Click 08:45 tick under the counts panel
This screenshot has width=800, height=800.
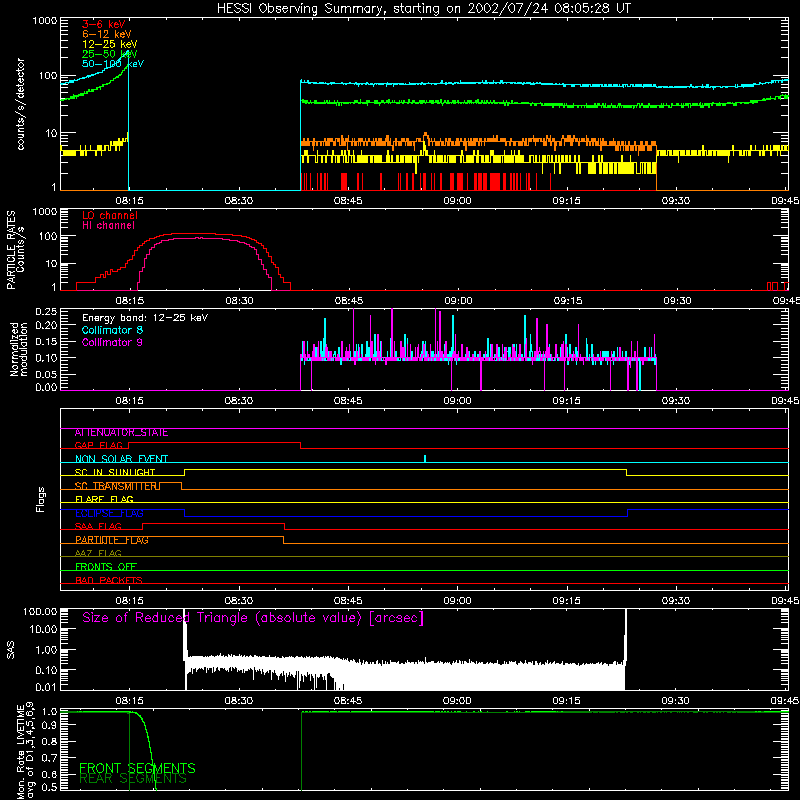pos(348,201)
